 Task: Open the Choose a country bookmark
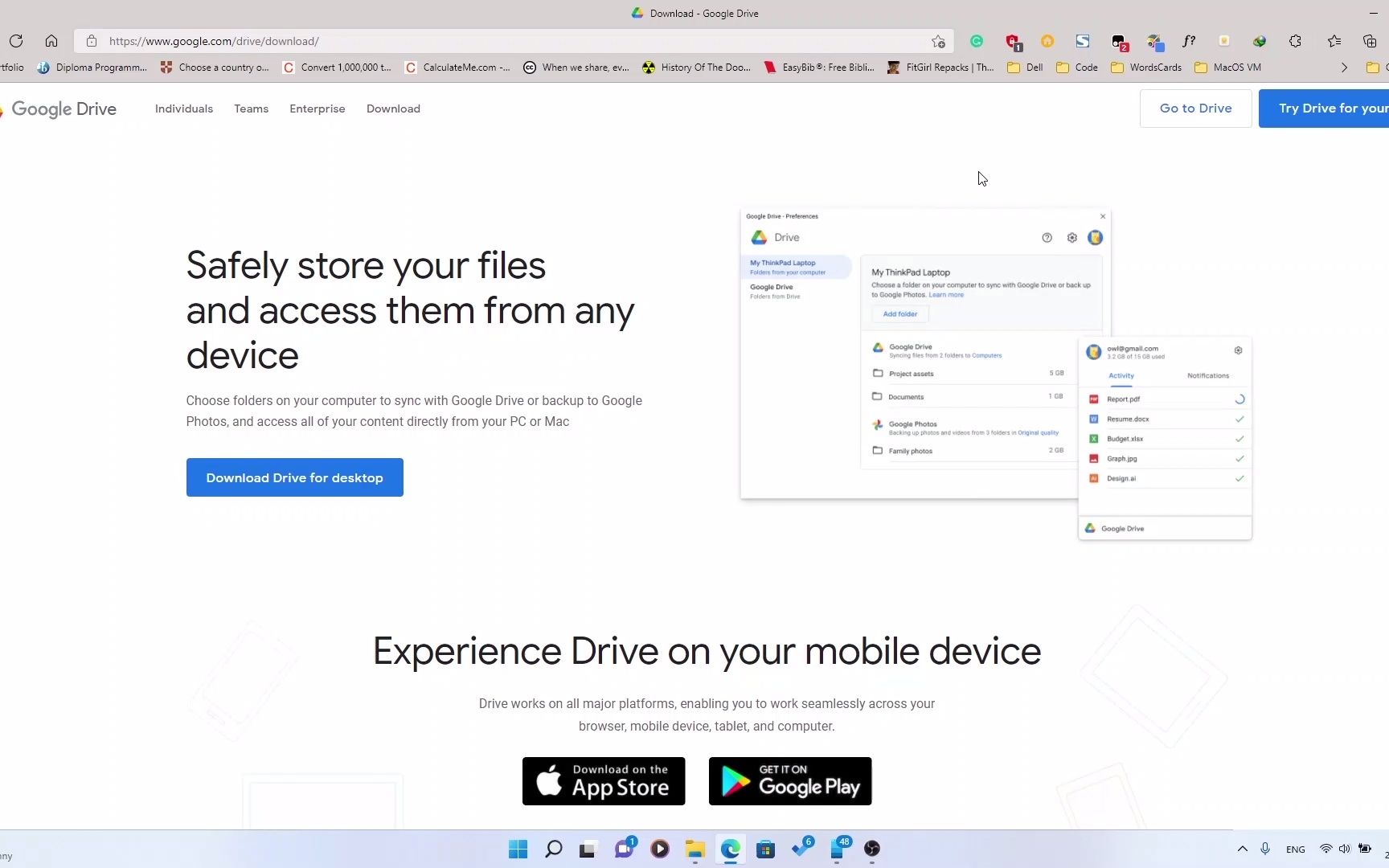click(215, 68)
